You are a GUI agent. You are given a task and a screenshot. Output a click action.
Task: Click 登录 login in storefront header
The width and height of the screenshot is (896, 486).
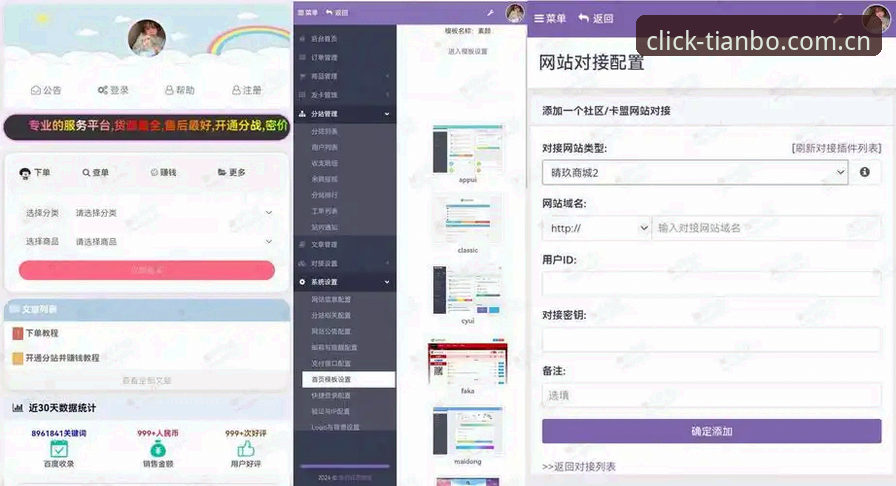[x=113, y=90]
